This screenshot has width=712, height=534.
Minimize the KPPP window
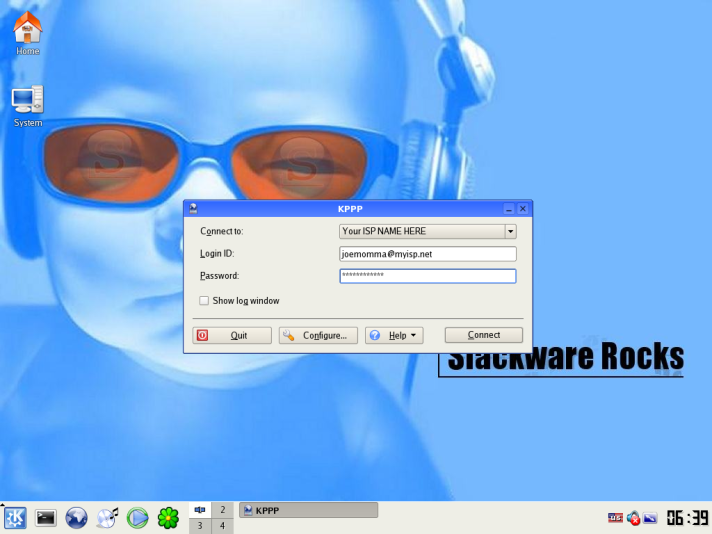pos(509,209)
